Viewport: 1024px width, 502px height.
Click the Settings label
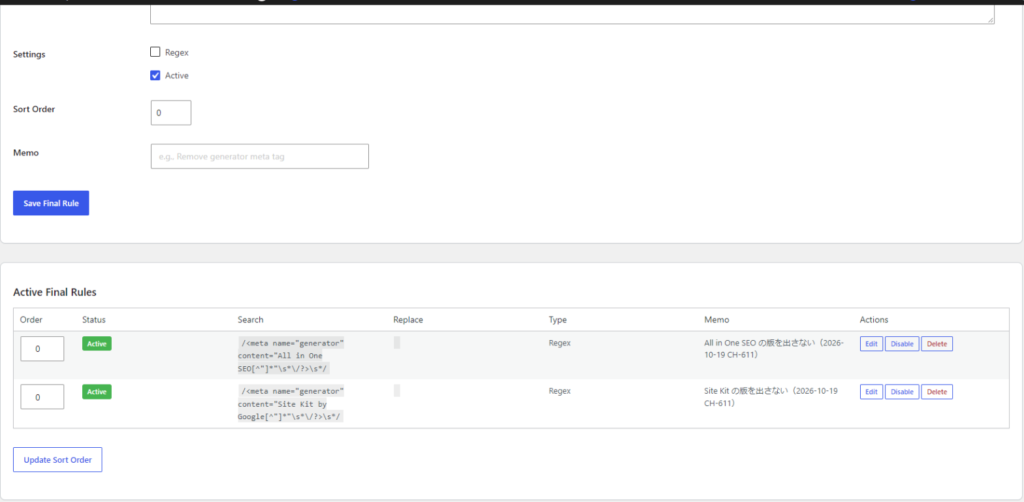(29, 55)
